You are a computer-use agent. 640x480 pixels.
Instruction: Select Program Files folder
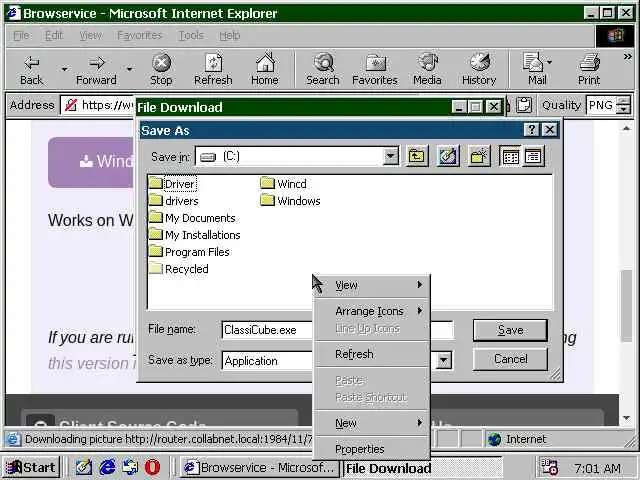tap(189, 252)
